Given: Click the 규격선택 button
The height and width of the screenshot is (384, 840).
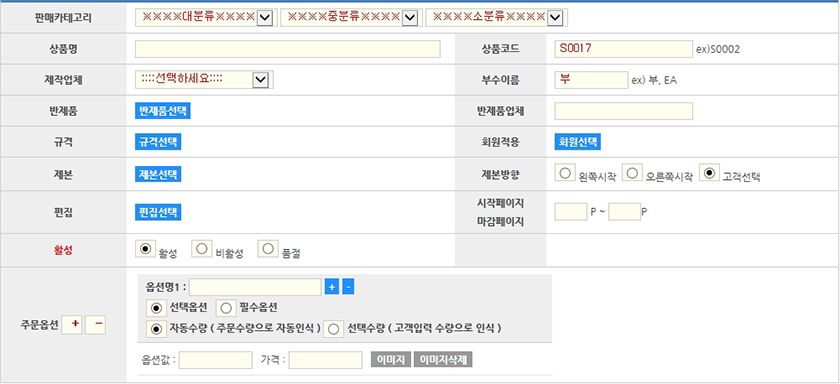Looking at the screenshot, I should 158,142.
